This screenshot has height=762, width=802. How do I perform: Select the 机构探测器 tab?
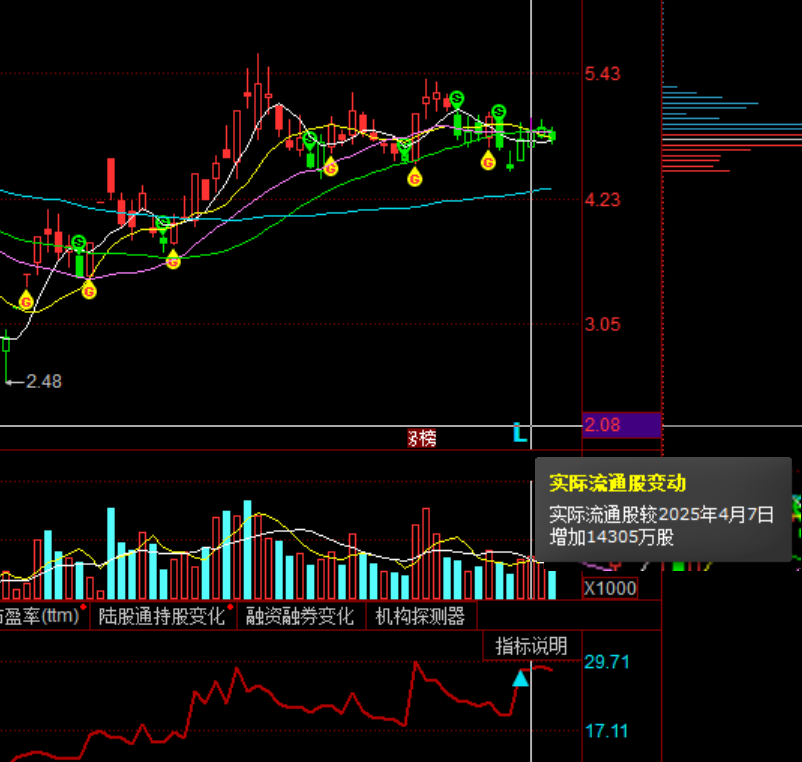pyautogui.click(x=420, y=616)
